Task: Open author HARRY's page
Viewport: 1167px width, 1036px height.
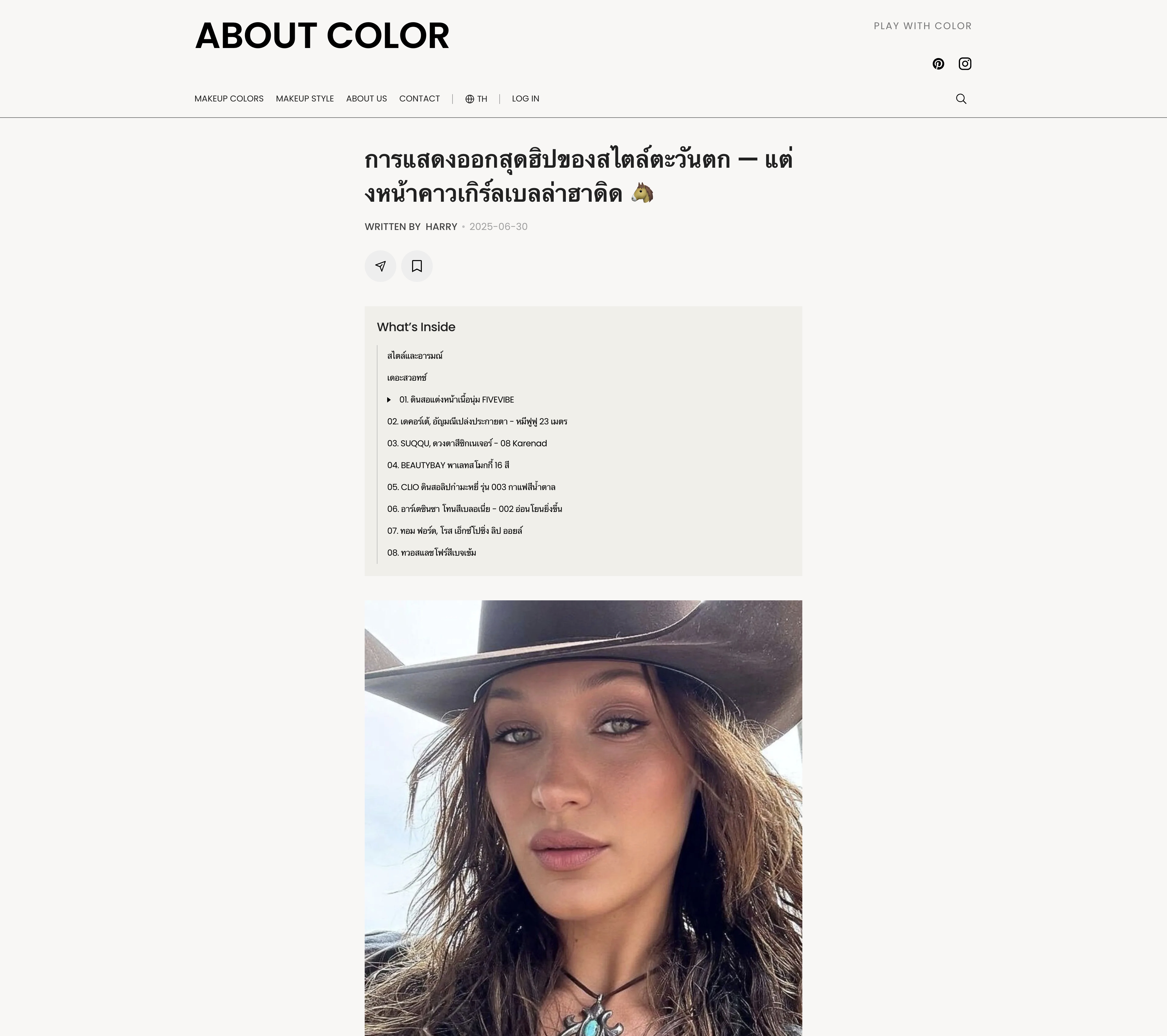Action: click(x=441, y=227)
